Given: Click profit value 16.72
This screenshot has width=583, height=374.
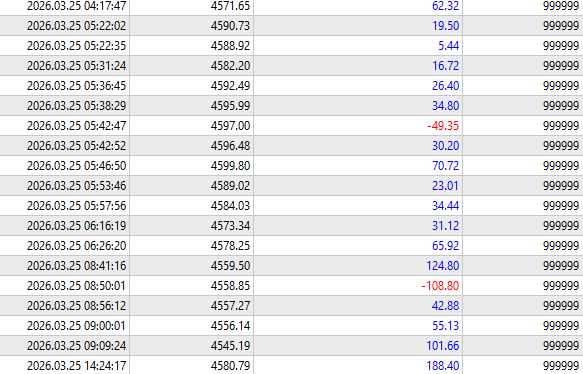Looking at the screenshot, I should (445, 66).
